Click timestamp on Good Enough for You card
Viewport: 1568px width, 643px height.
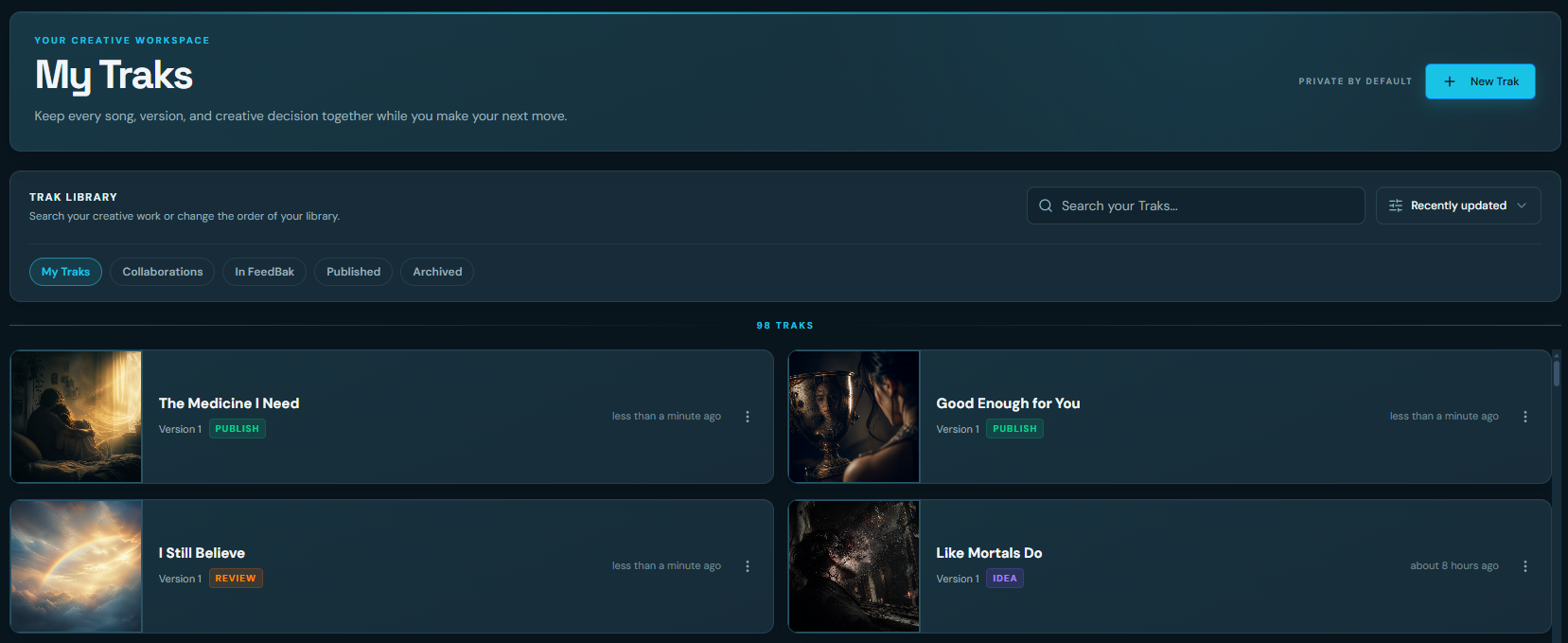[1444, 417]
